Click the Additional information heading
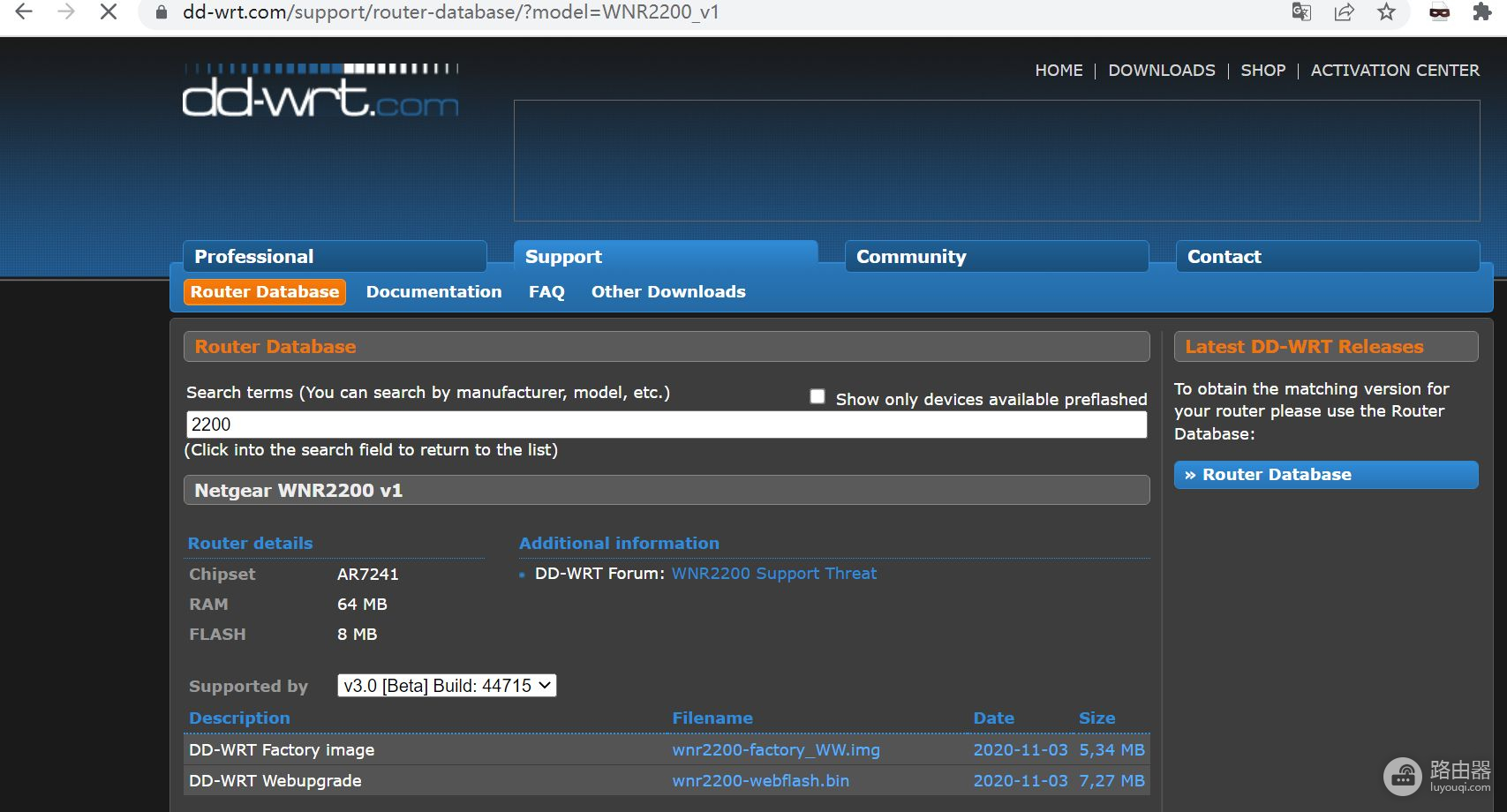Image resolution: width=1507 pixels, height=812 pixels. point(619,544)
